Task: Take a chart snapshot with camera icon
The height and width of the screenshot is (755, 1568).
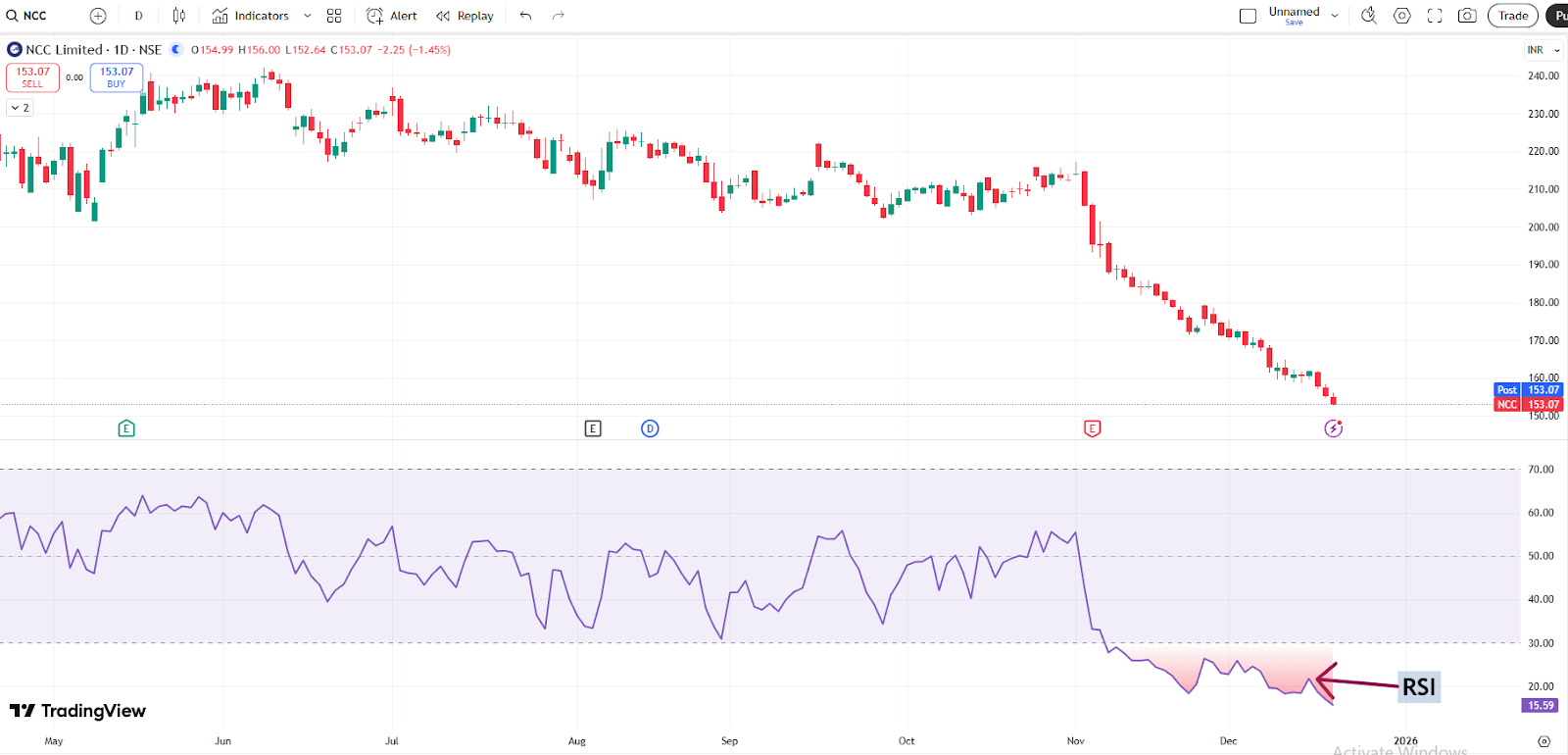Action: 1467,16
